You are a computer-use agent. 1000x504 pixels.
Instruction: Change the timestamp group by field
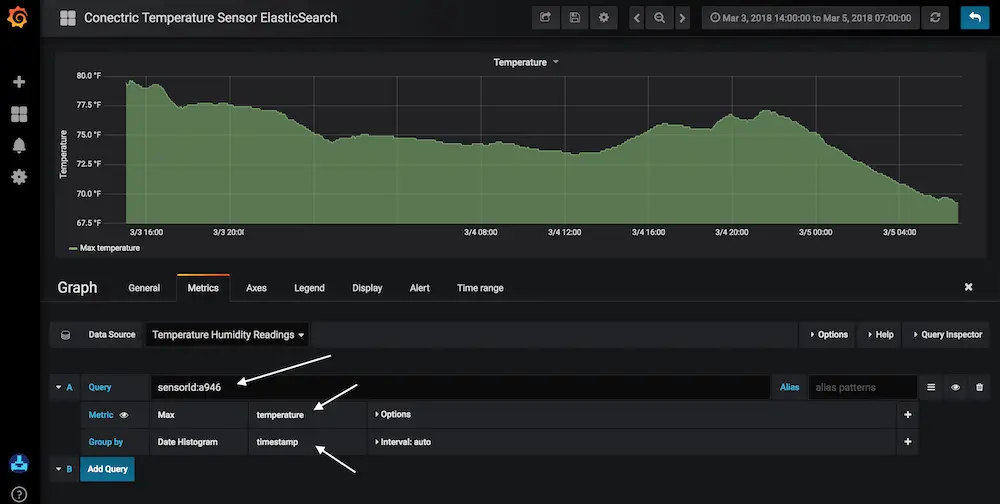pyautogui.click(x=307, y=441)
